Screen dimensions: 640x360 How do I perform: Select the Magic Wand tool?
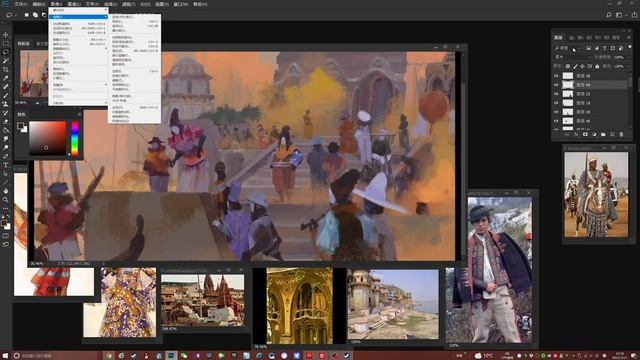(6, 60)
